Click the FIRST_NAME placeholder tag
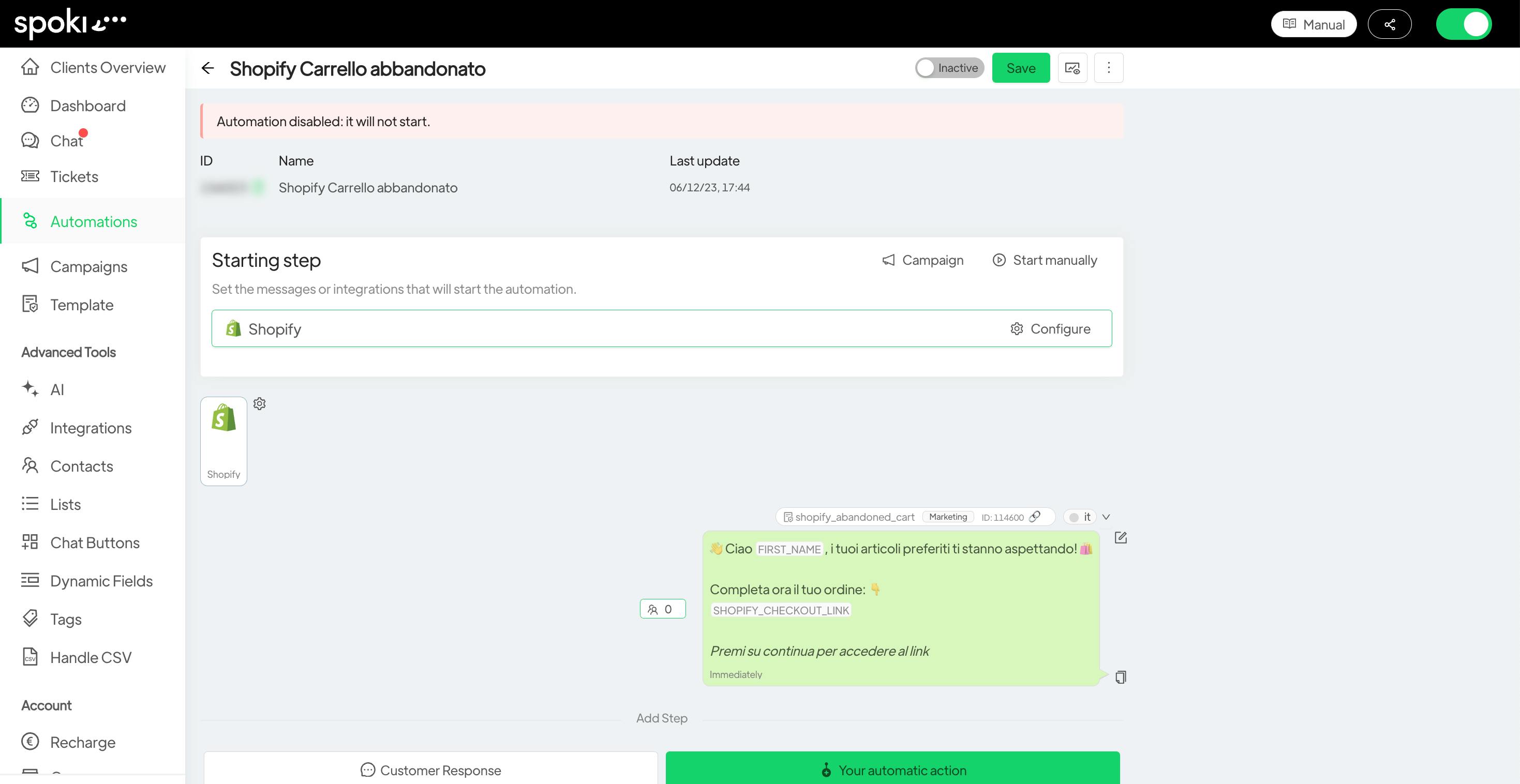Image resolution: width=1520 pixels, height=784 pixels. [789, 549]
